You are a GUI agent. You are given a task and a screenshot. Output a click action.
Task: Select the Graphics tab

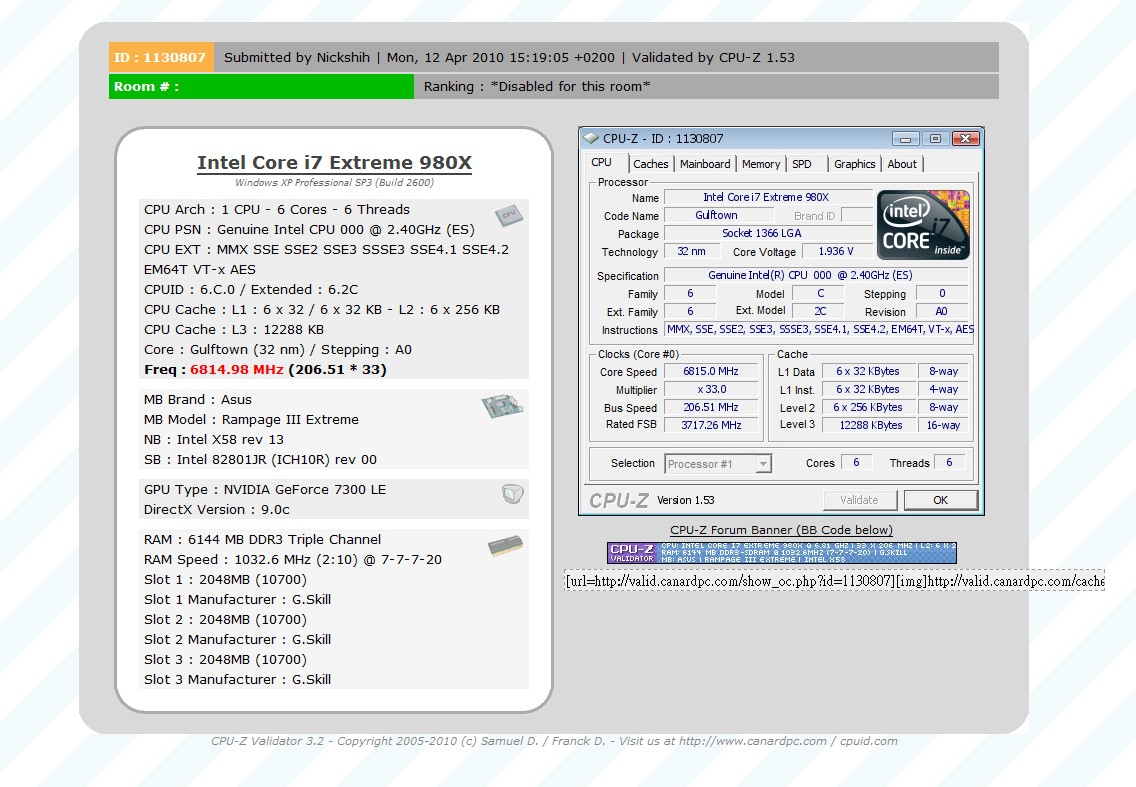[x=854, y=164]
